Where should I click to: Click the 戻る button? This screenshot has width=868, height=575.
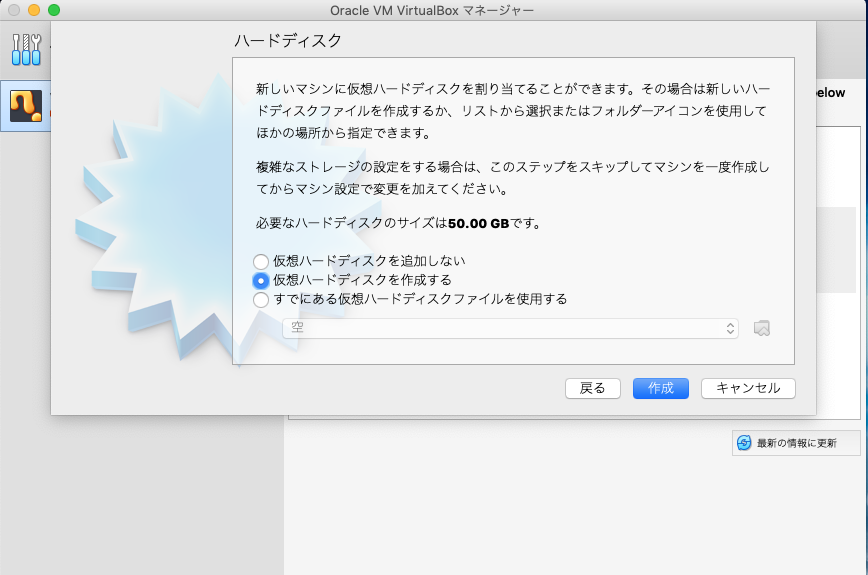592,388
